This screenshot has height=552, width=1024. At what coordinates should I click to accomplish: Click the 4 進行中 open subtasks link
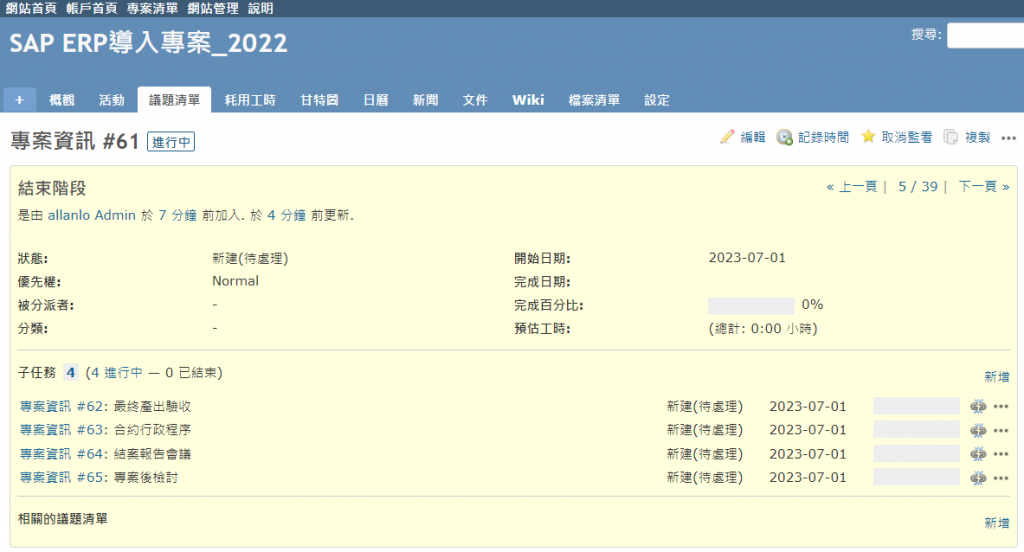click(116, 373)
